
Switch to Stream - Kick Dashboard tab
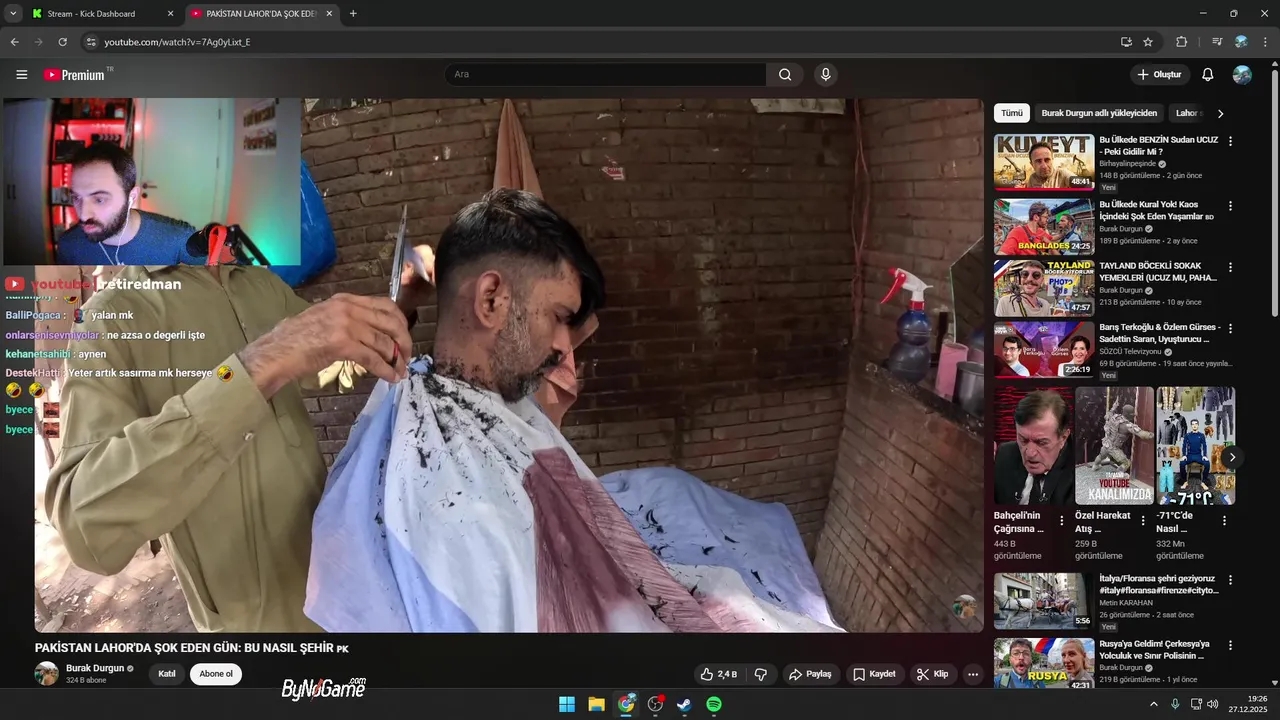pyautogui.click(x=91, y=14)
